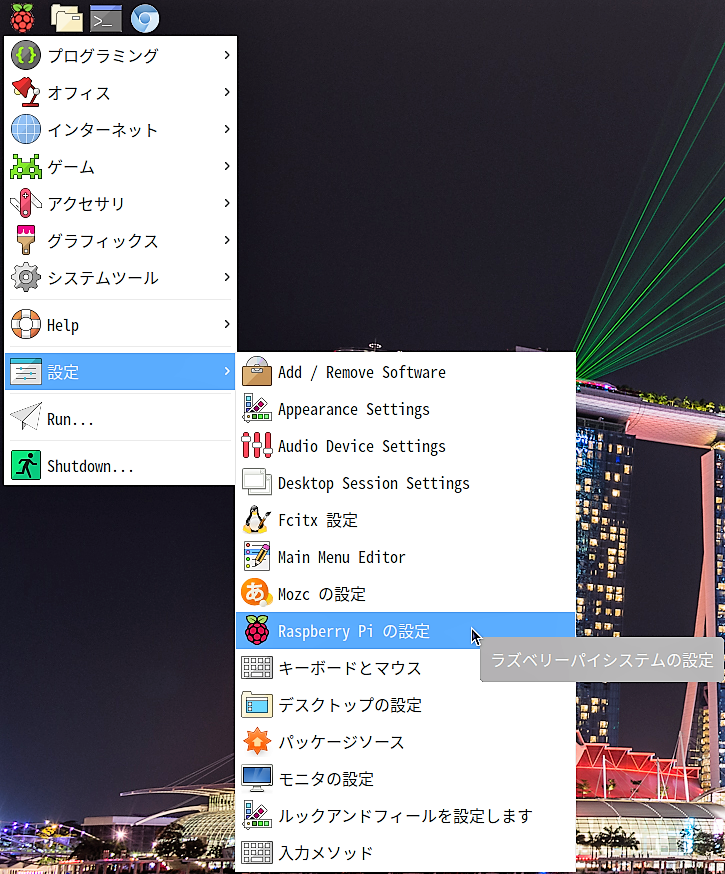The image size is (725, 874).
Task: Click the モニタの設定 monitor icon
Action: tap(257, 778)
